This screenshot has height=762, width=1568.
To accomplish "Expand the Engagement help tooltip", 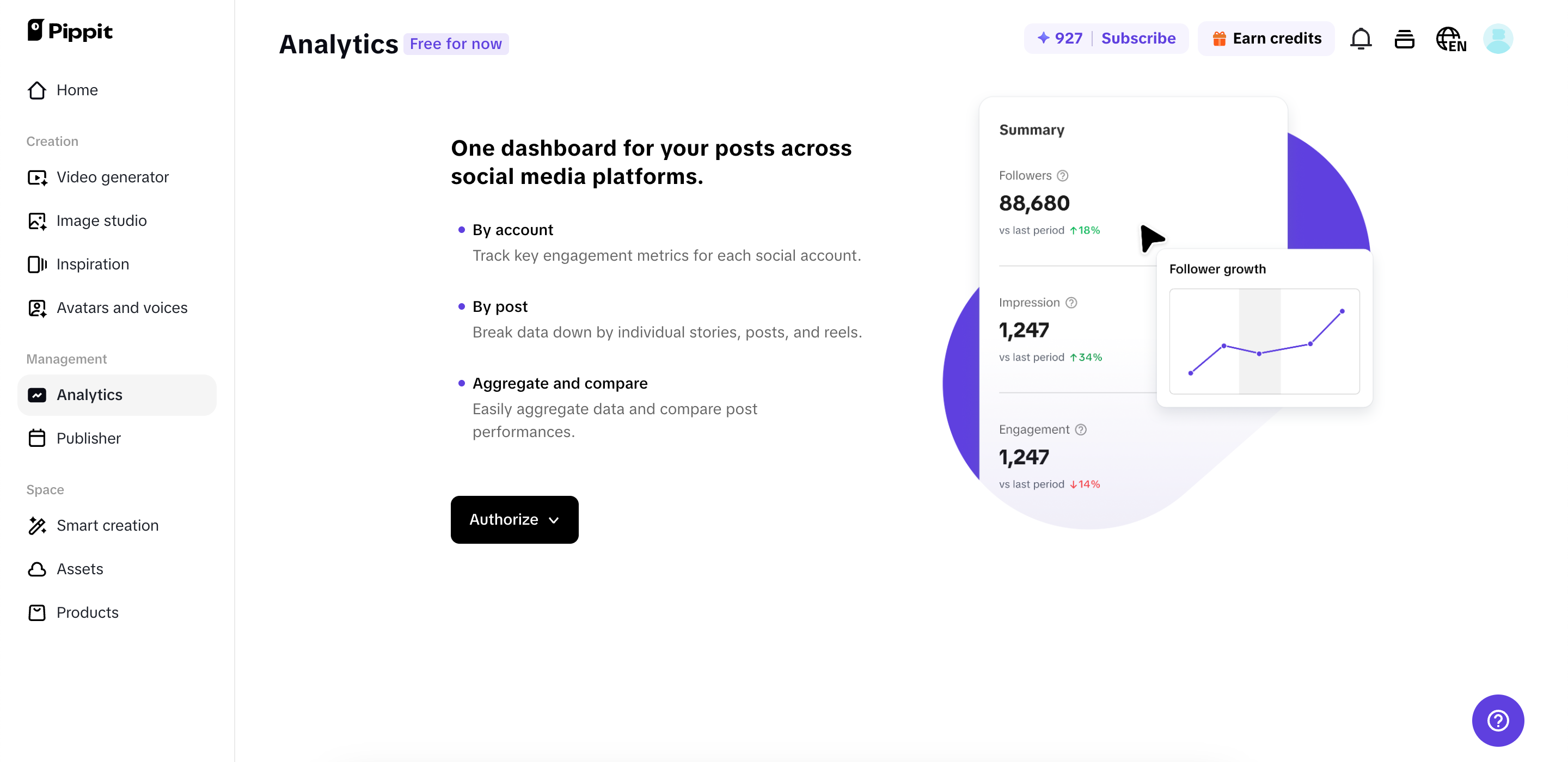I will 1081,429.
